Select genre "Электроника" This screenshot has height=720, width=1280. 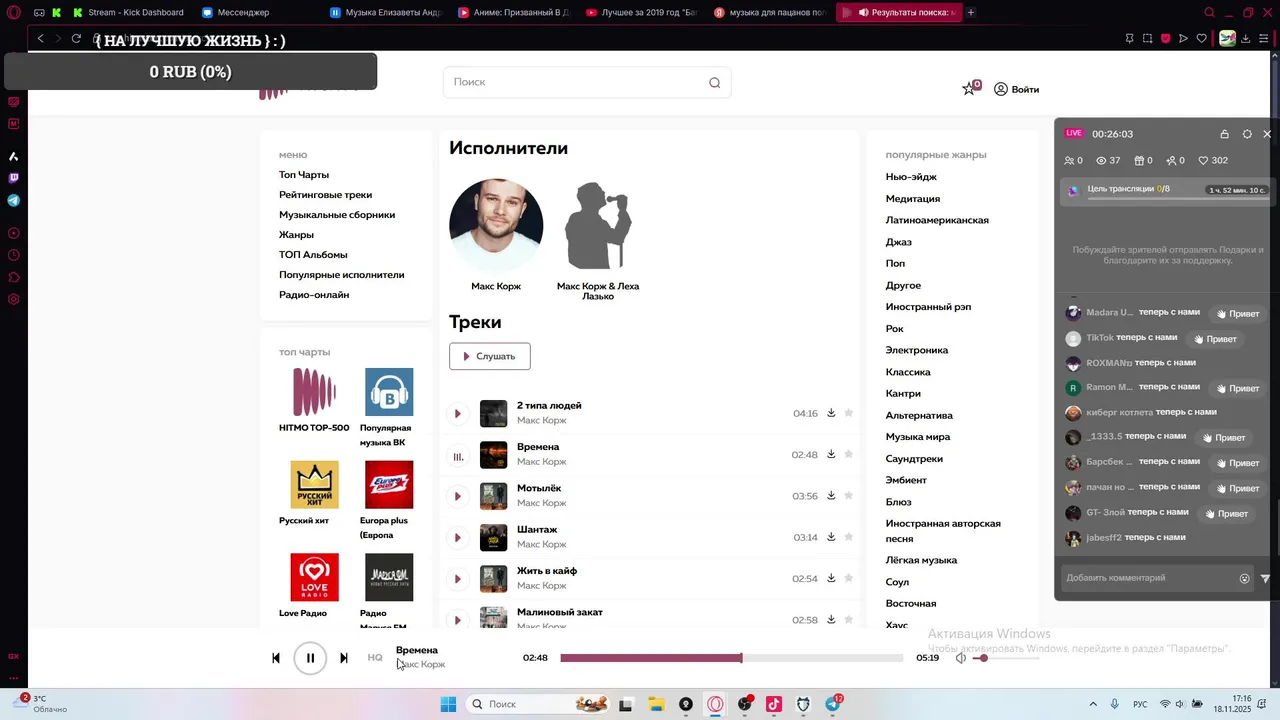pos(917,350)
